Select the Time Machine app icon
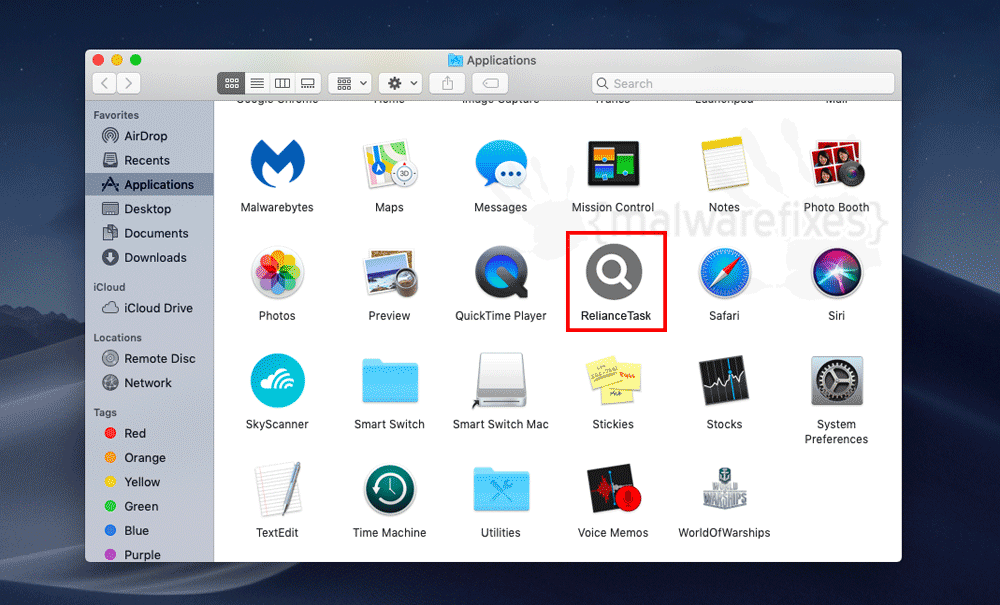1000x605 pixels. (390, 489)
